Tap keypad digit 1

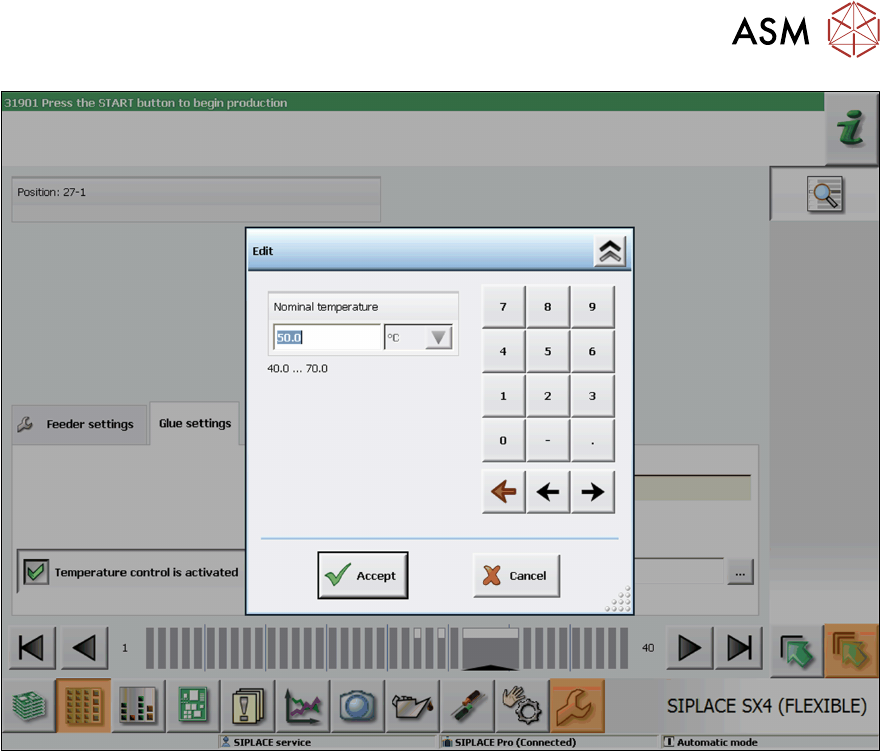coord(503,396)
